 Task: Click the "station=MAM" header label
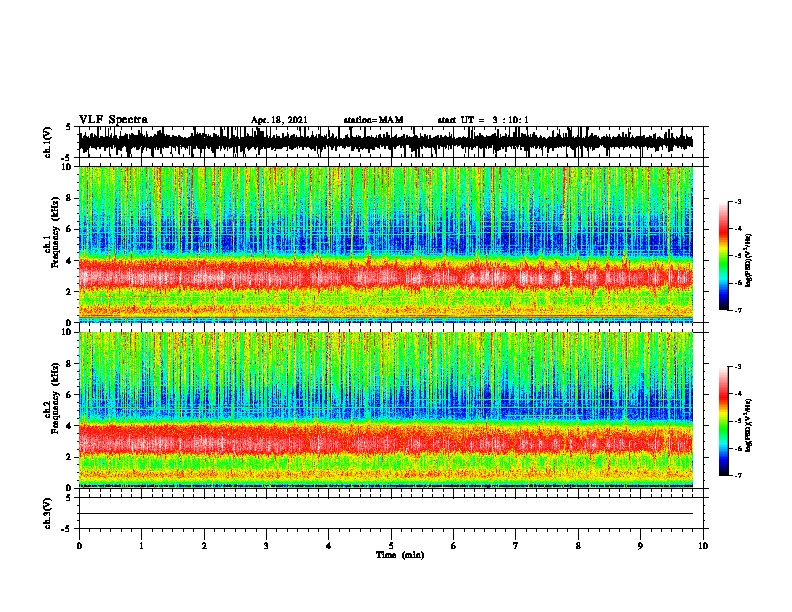coord(373,120)
